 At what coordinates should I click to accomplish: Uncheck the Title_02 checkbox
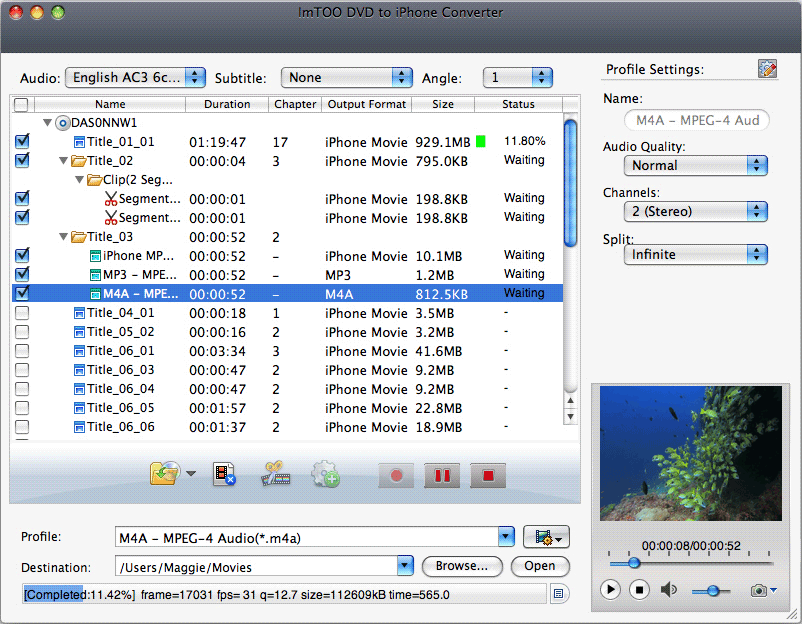(22, 160)
